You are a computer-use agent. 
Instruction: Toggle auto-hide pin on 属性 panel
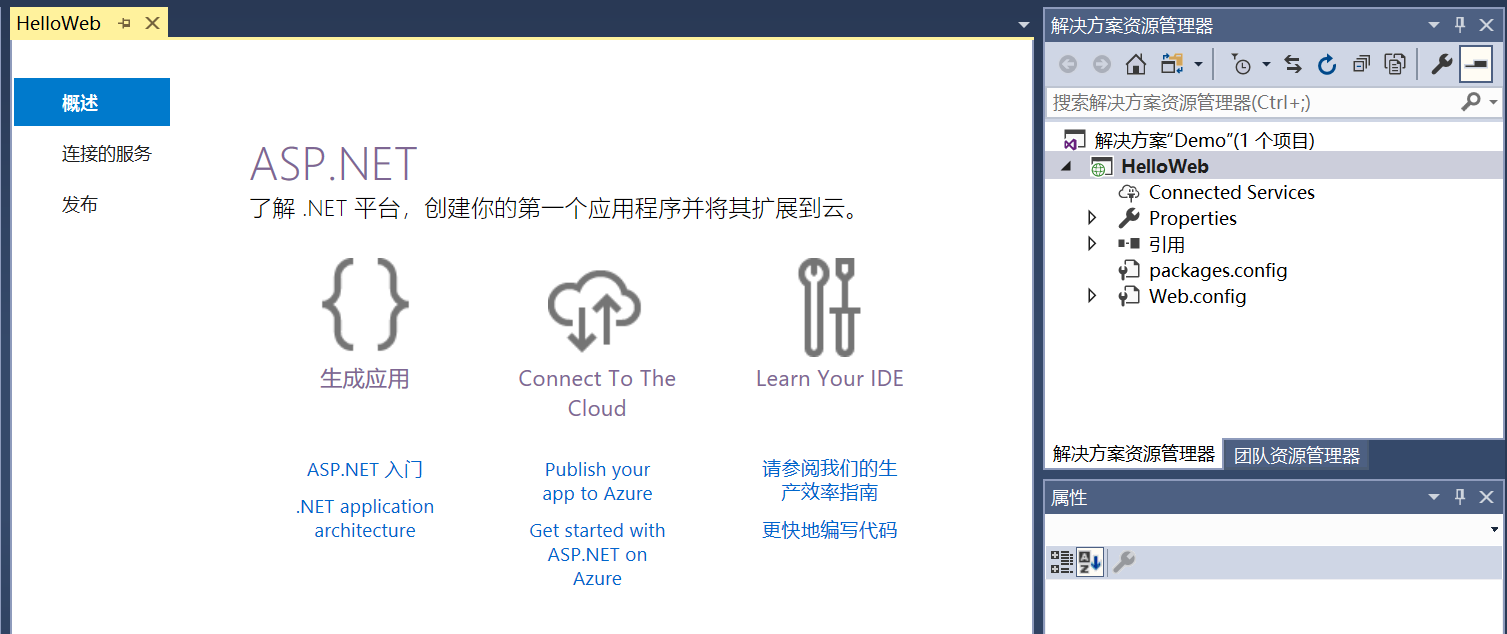pos(1460,497)
